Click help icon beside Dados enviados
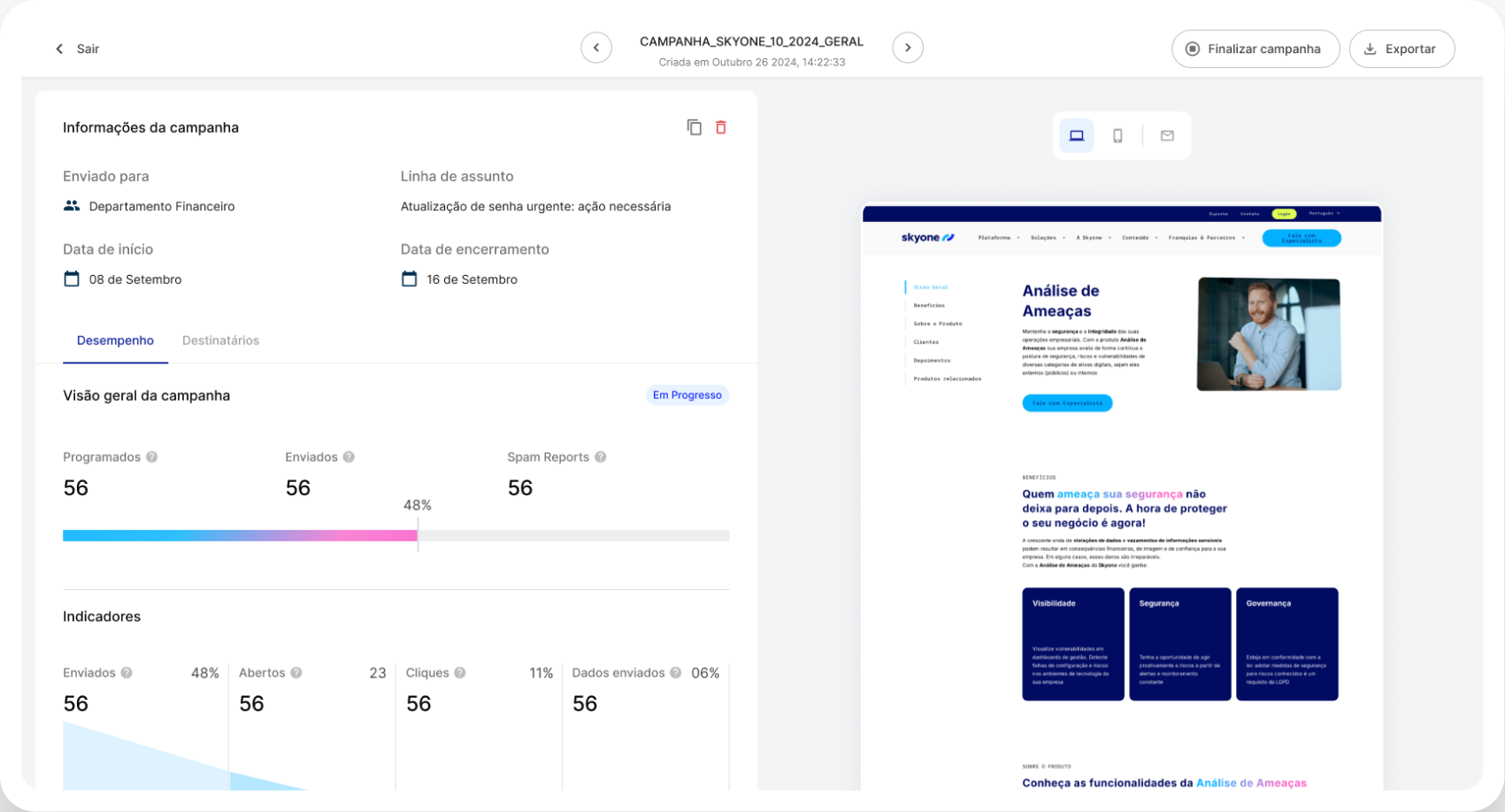 click(x=676, y=673)
